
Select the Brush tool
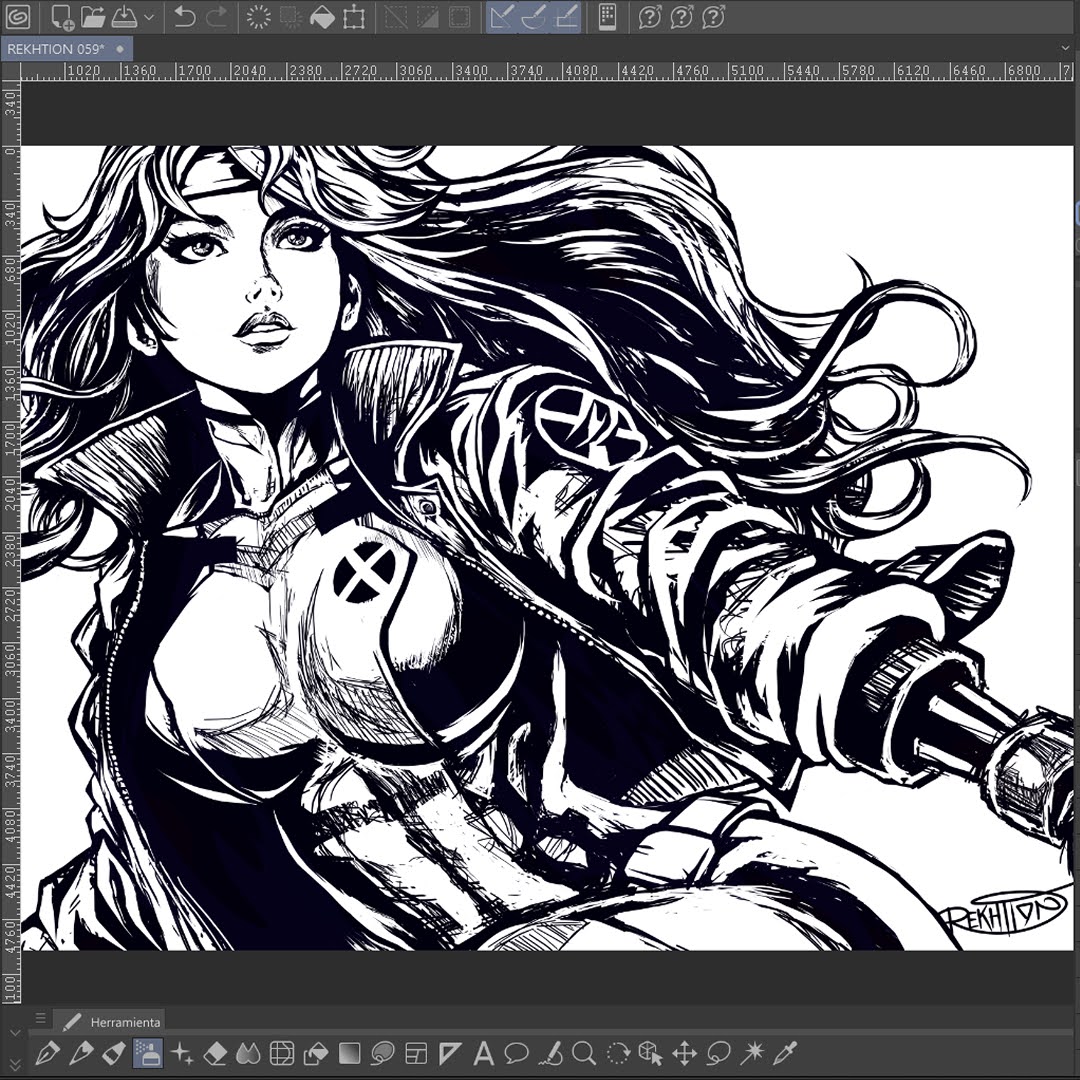click(114, 1053)
